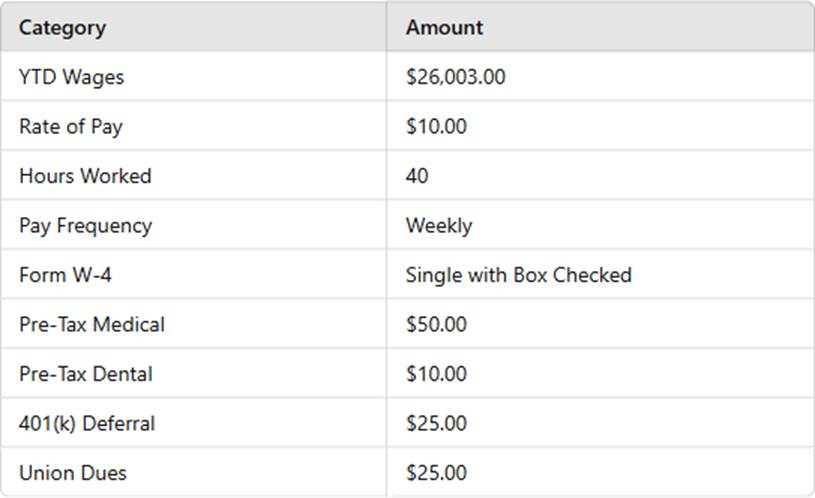Select the $25.00 Union Dues amount
This screenshot has width=815, height=498.
(436, 473)
